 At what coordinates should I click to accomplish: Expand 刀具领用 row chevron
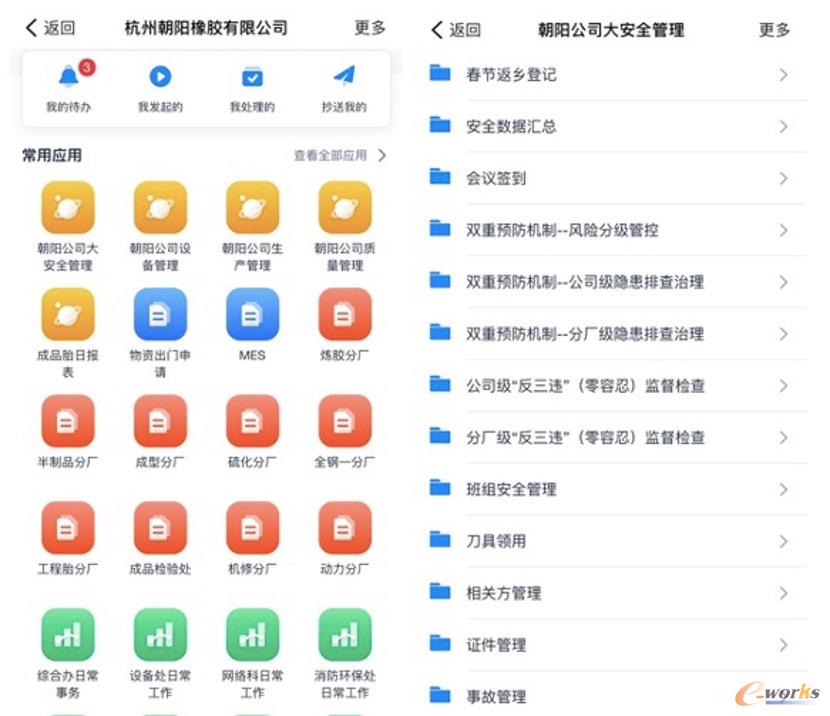[x=784, y=542]
